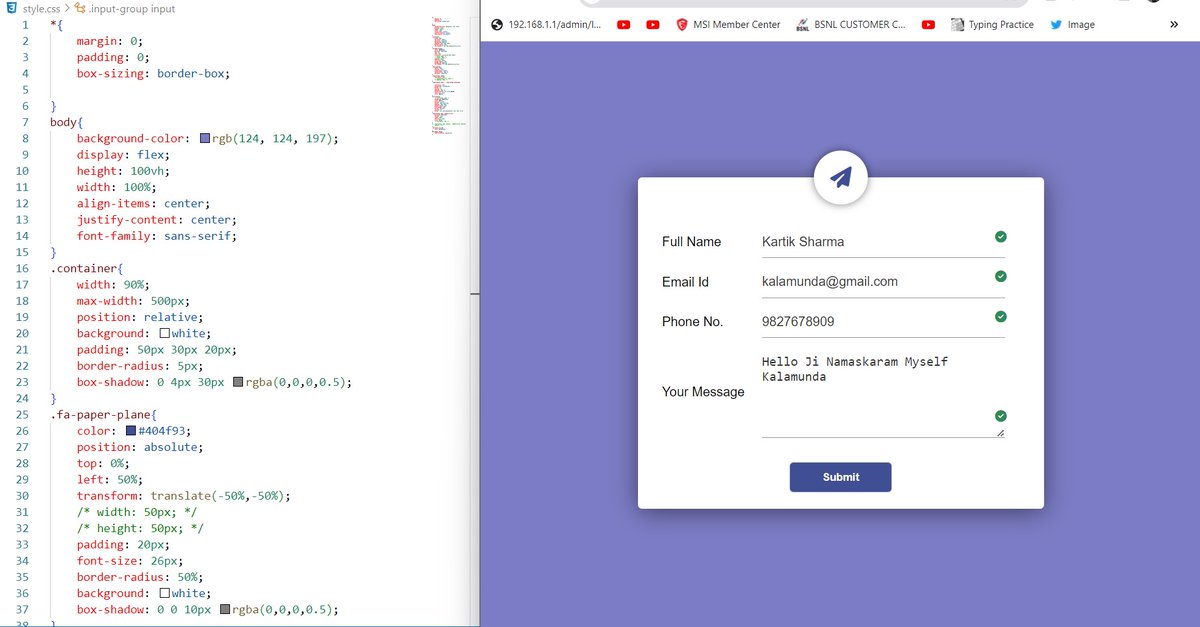
Task: Click the paper plane icon above the form
Action: click(841, 178)
